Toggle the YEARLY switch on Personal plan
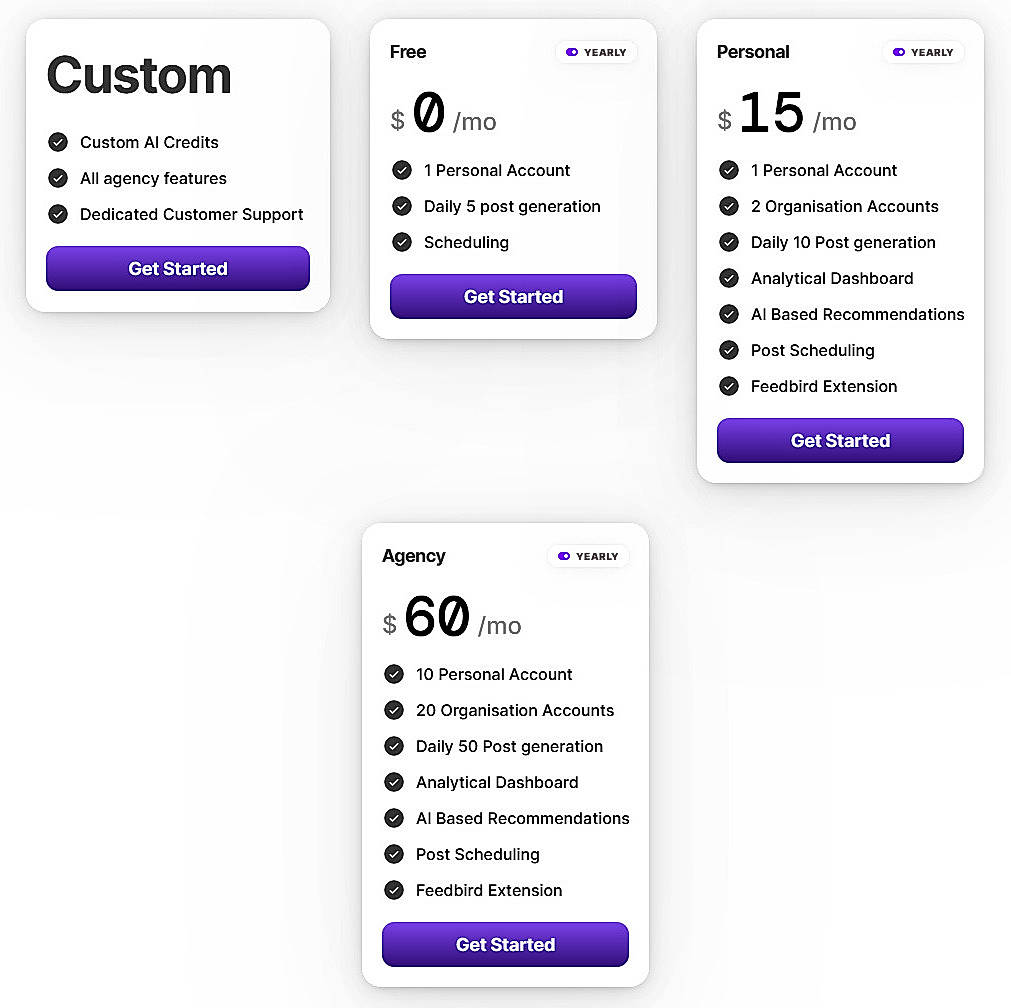1011x1008 pixels. point(922,52)
